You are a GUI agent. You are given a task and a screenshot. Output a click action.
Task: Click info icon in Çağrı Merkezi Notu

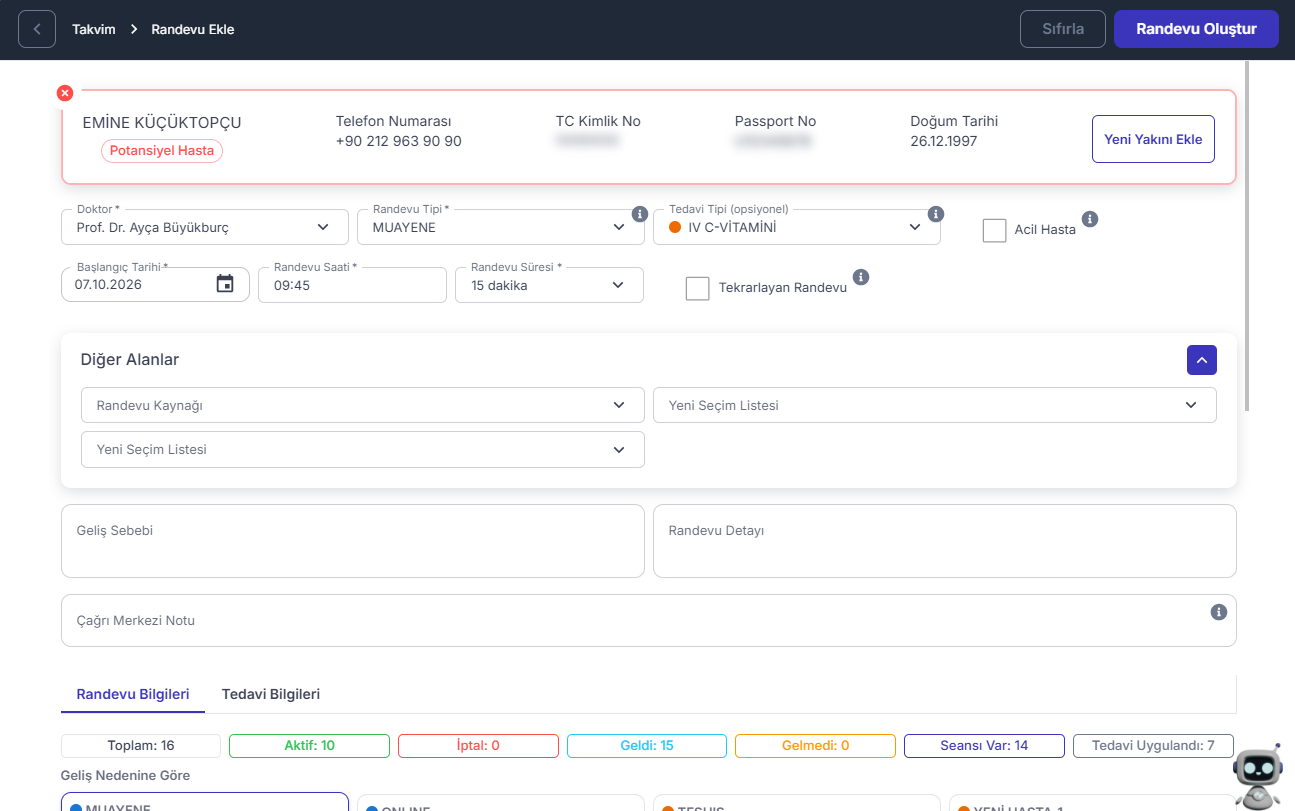click(1218, 612)
